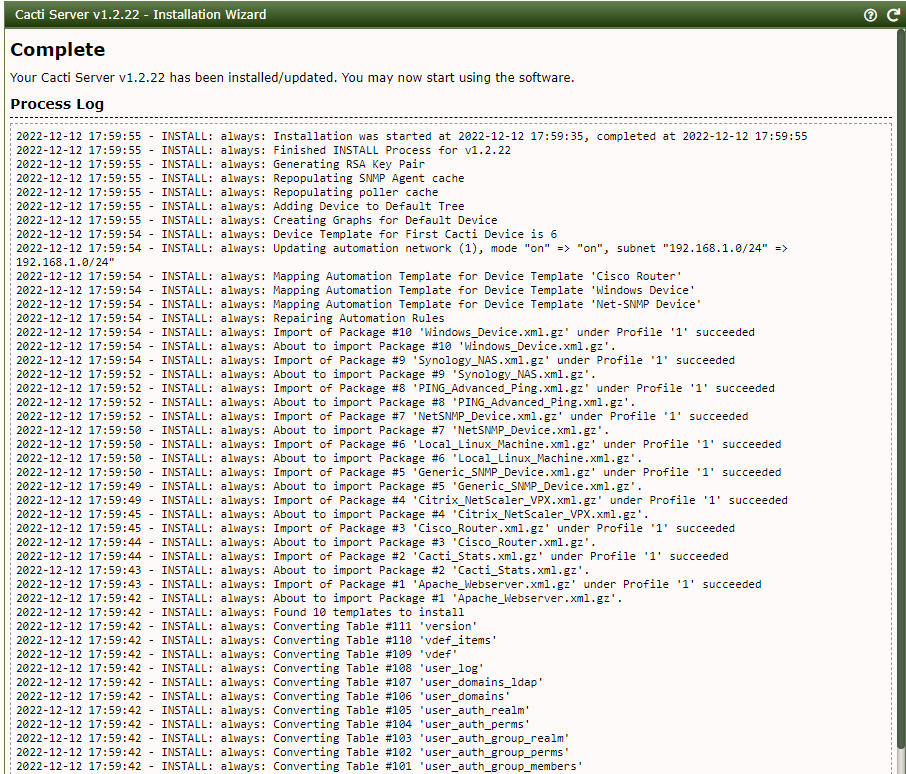Click the 'Process Log' heading
Screen dimensions: 906x774
coord(57,104)
